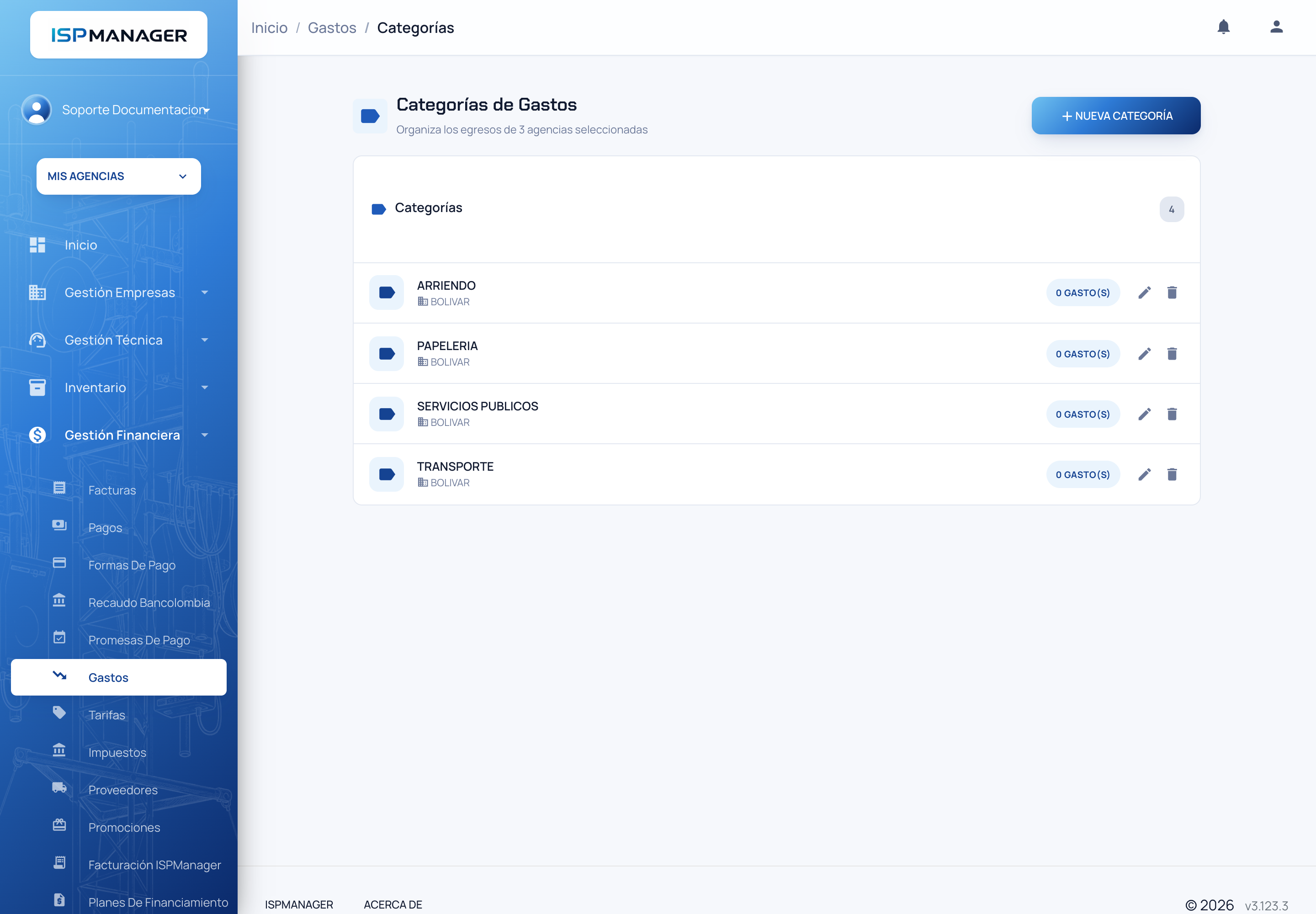Collapse the Gestión Financiera menu arrow
Image resolution: width=1316 pixels, height=914 pixels.
click(x=204, y=435)
